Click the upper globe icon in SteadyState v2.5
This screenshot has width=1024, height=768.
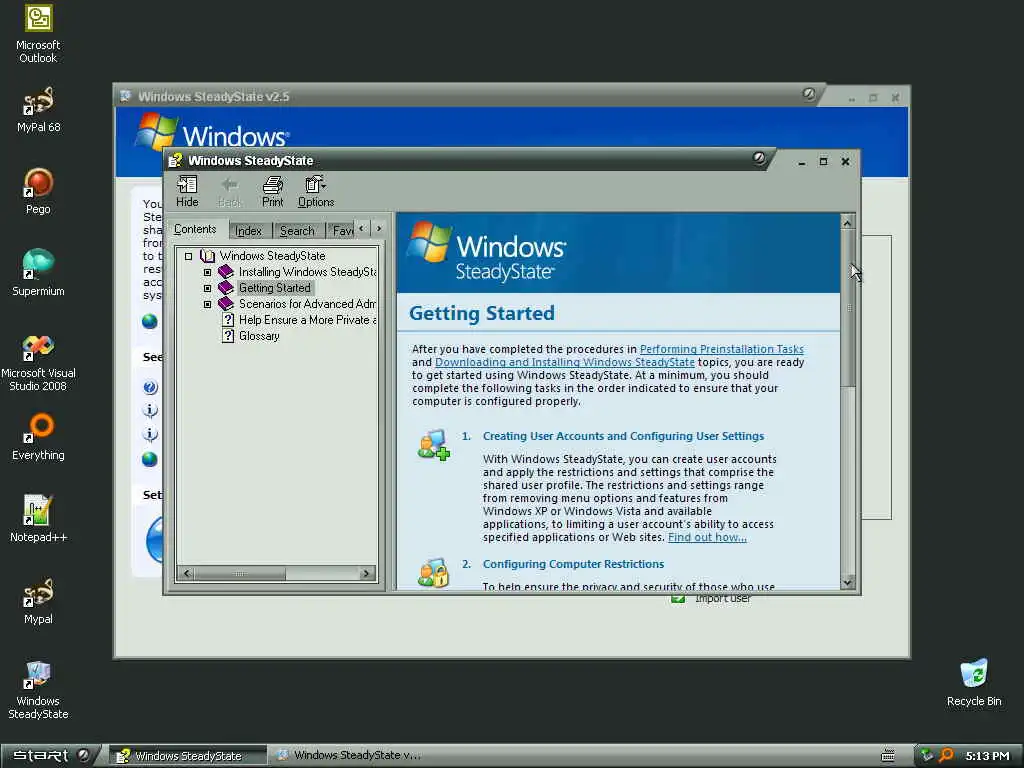[150, 321]
